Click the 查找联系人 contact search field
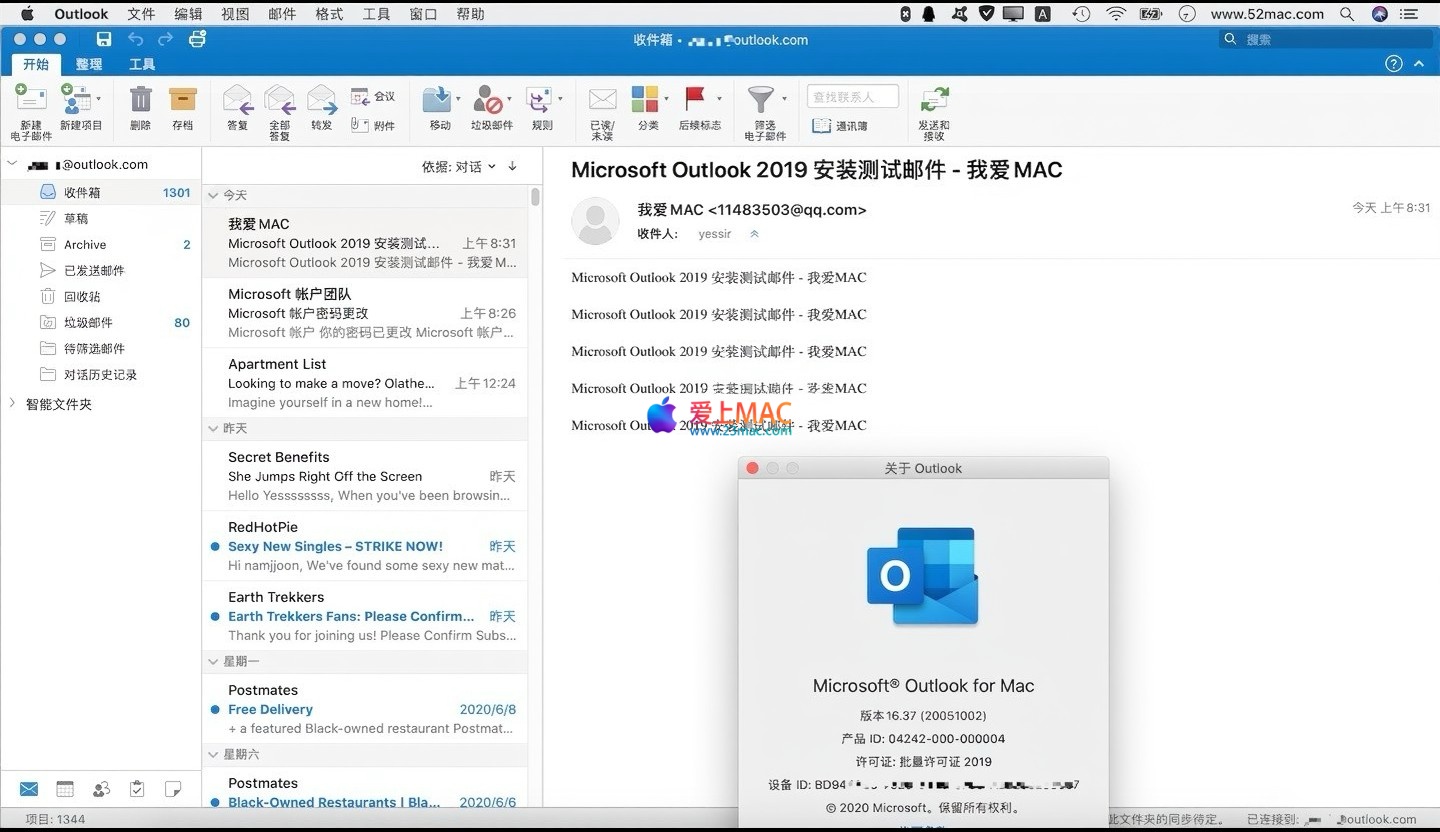Screen dimensions: 1440x832 tap(852, 97)
